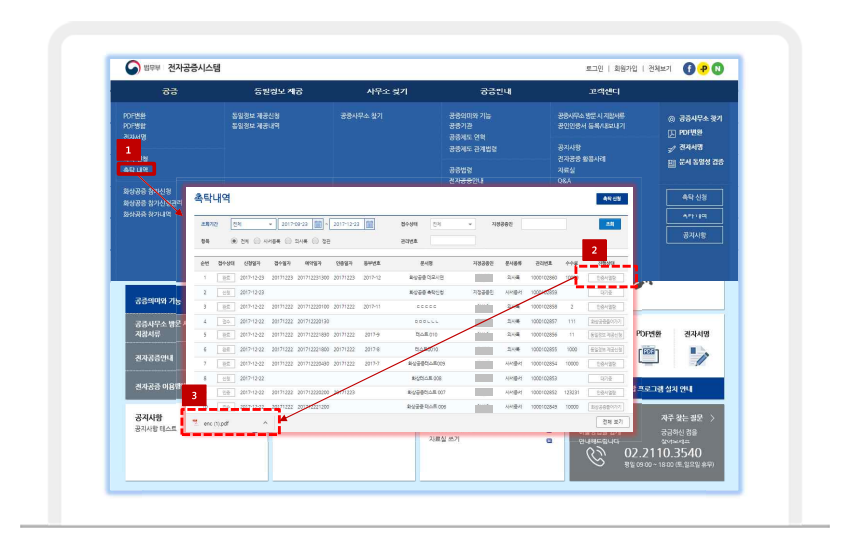Click the blue 조회 search button
Screen dimensions: 850x548
(x=609, y=224)
